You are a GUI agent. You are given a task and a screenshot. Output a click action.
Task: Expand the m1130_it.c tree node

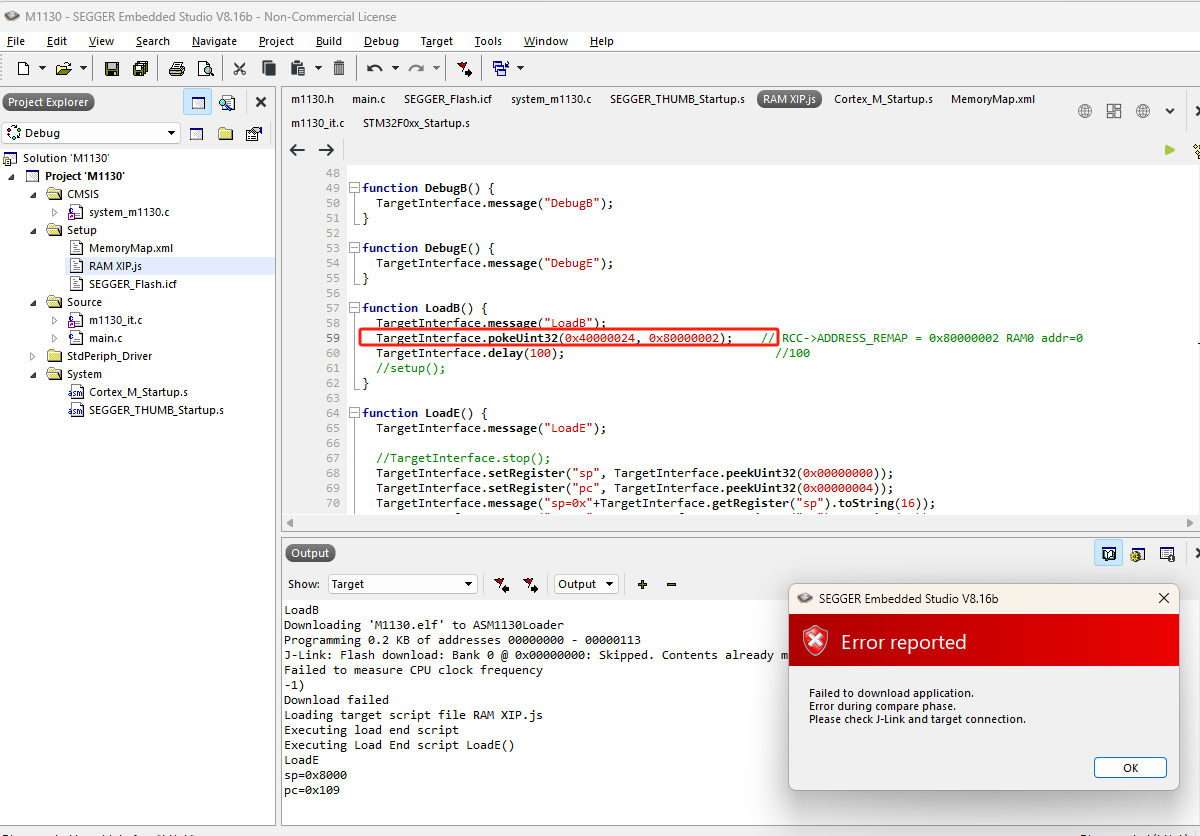(x=56, y=320)
